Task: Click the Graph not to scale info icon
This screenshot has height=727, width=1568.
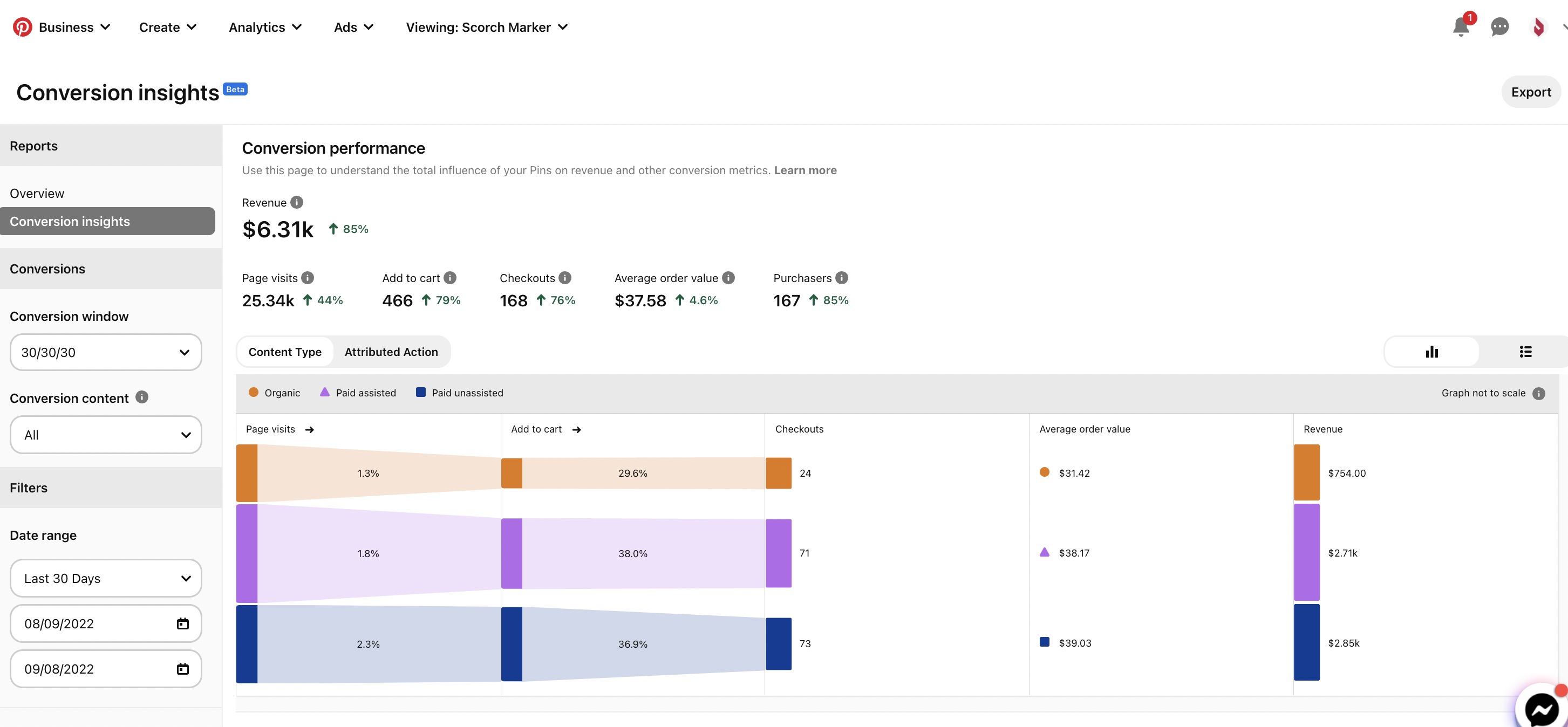Action: (1538, 393)
